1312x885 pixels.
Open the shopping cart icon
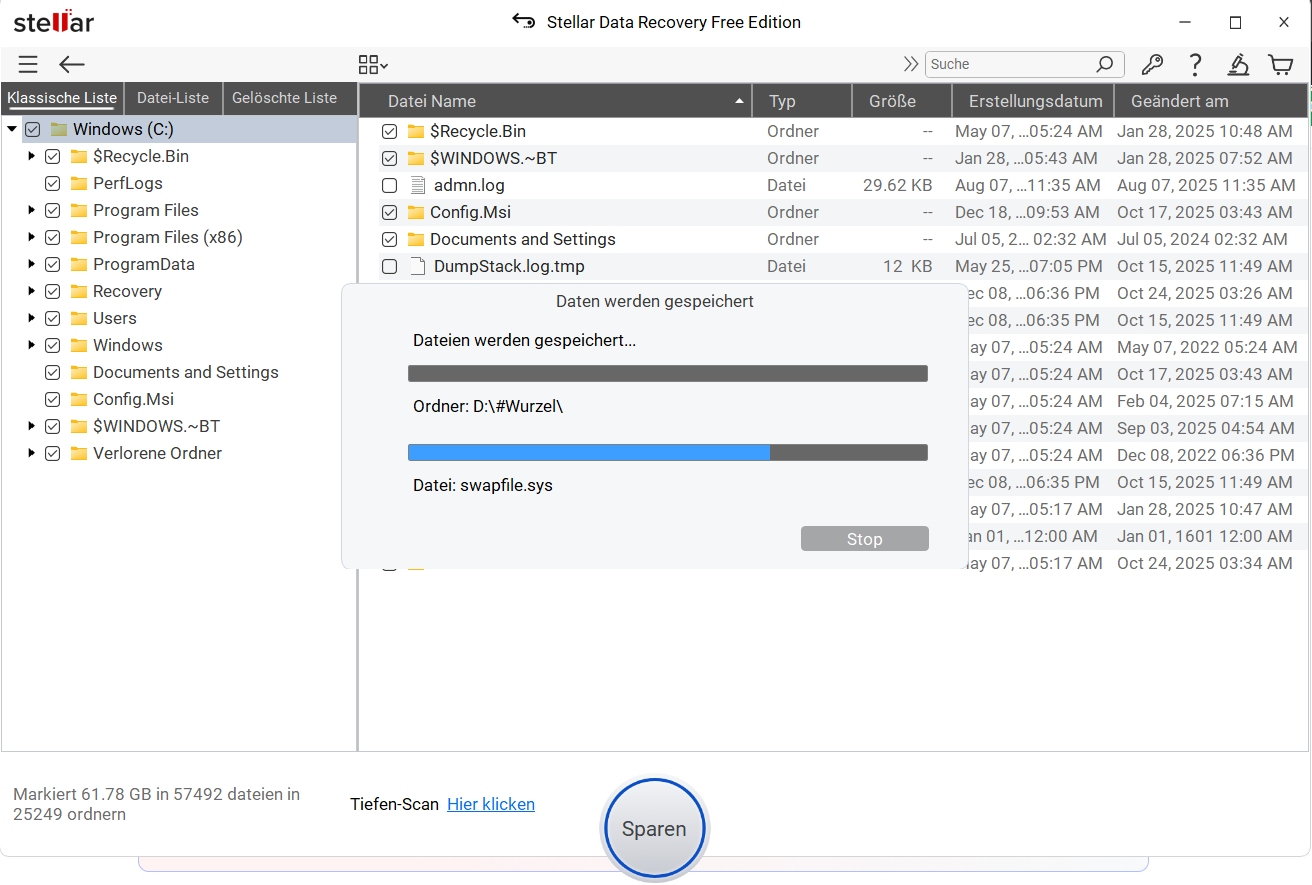coord(1280,65)
